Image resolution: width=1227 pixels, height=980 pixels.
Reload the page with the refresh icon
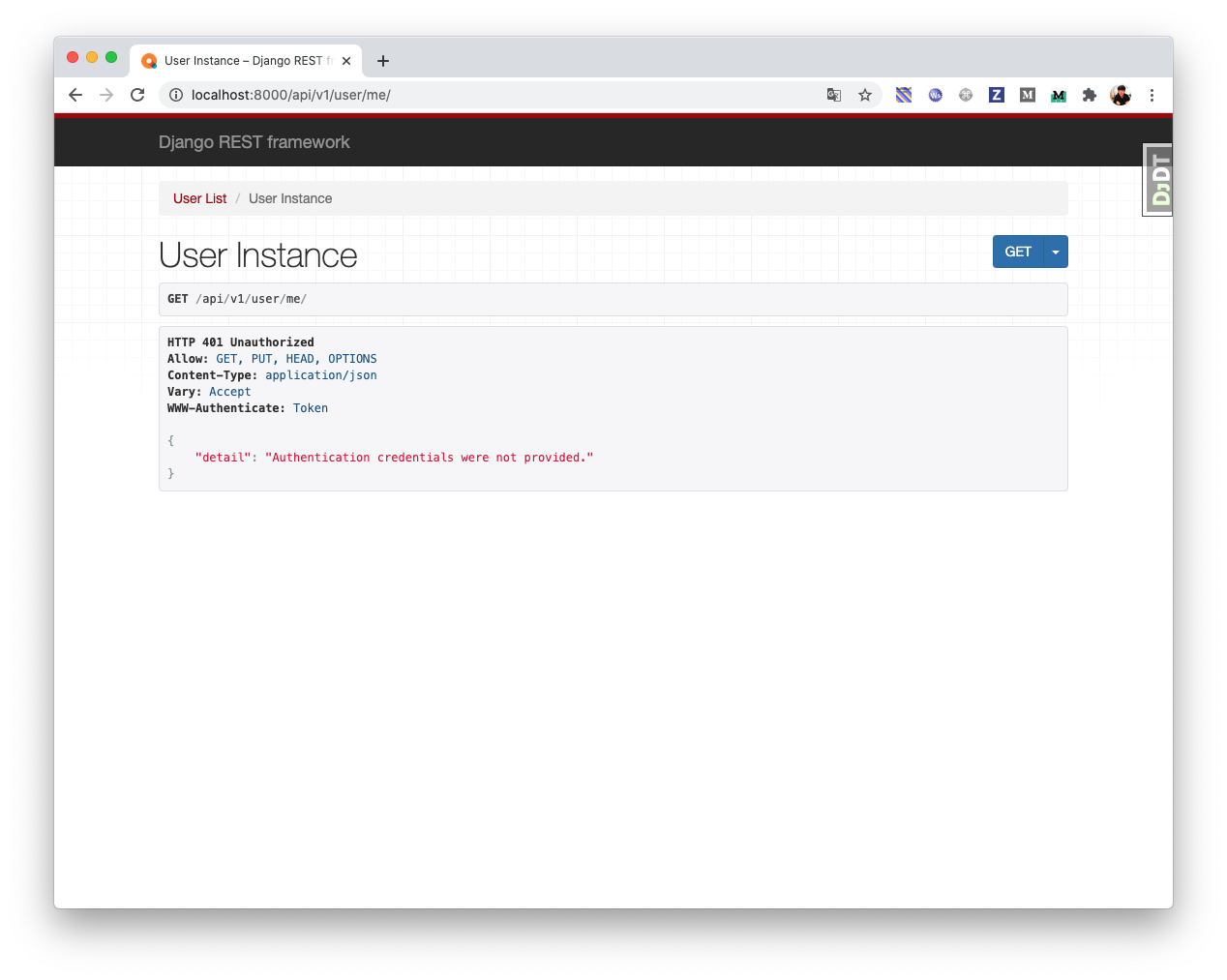pyautogui.click(x=137, y=95)
